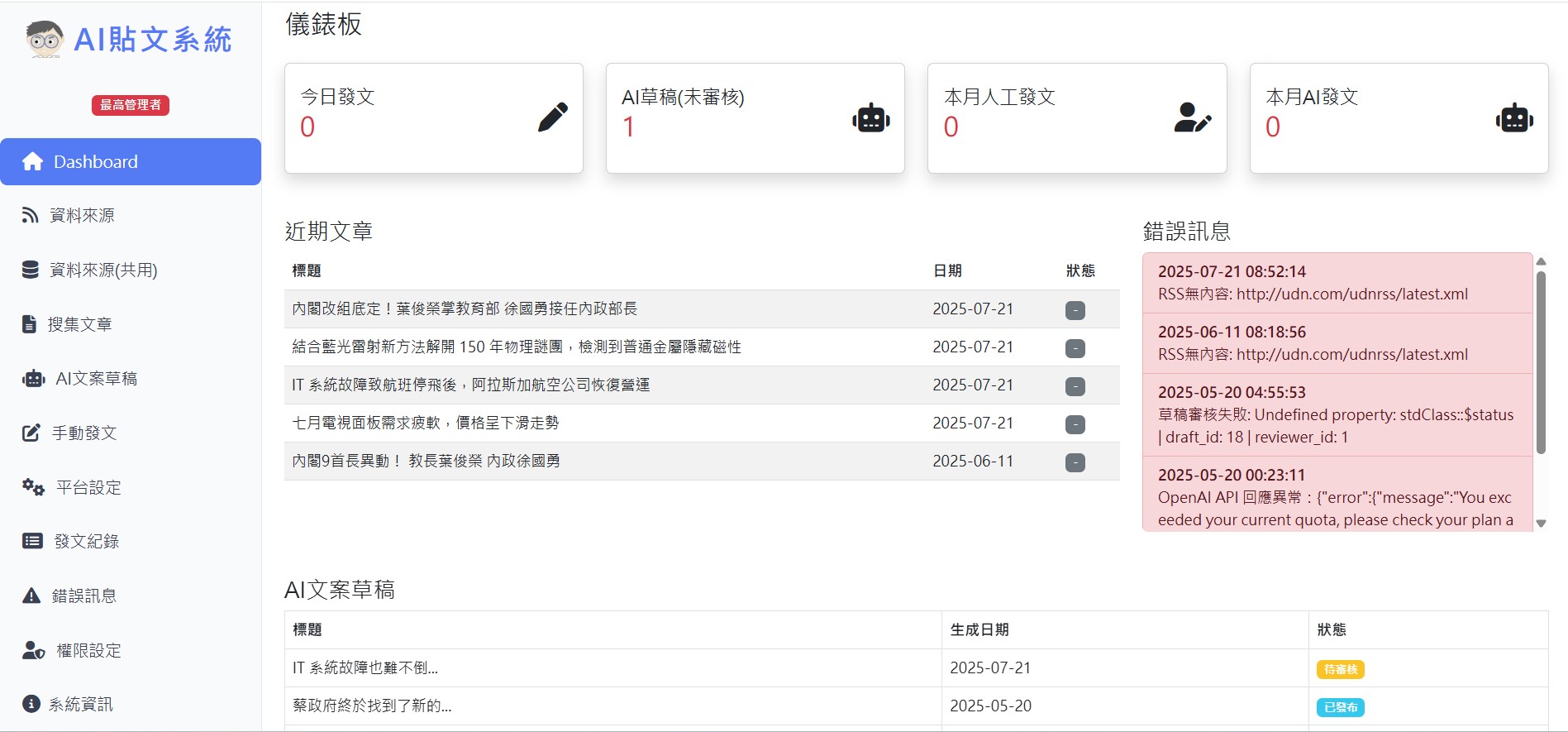Click the AI貼文系統 title link
The height and width of the screenshot is (732, 1568).
pyautogui.click(x=153, y=40)
